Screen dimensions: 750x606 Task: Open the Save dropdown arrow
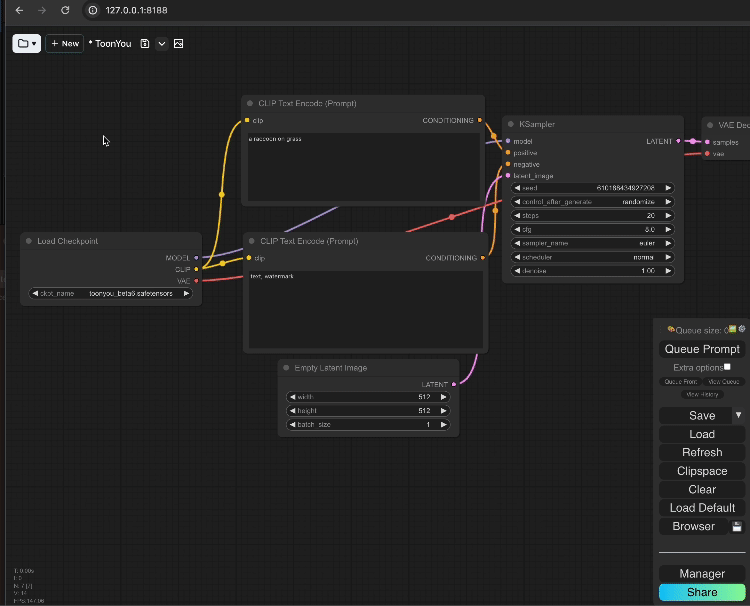pyautogui.click(x=739, y=415)
